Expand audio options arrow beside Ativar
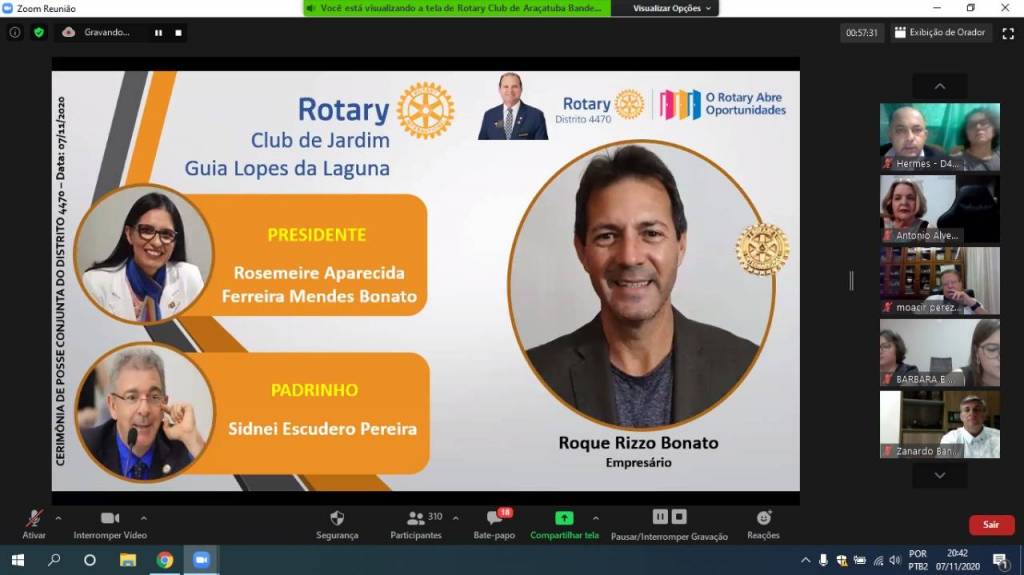The height and width of the screenshot is (575, 1024). pos(58,518)
